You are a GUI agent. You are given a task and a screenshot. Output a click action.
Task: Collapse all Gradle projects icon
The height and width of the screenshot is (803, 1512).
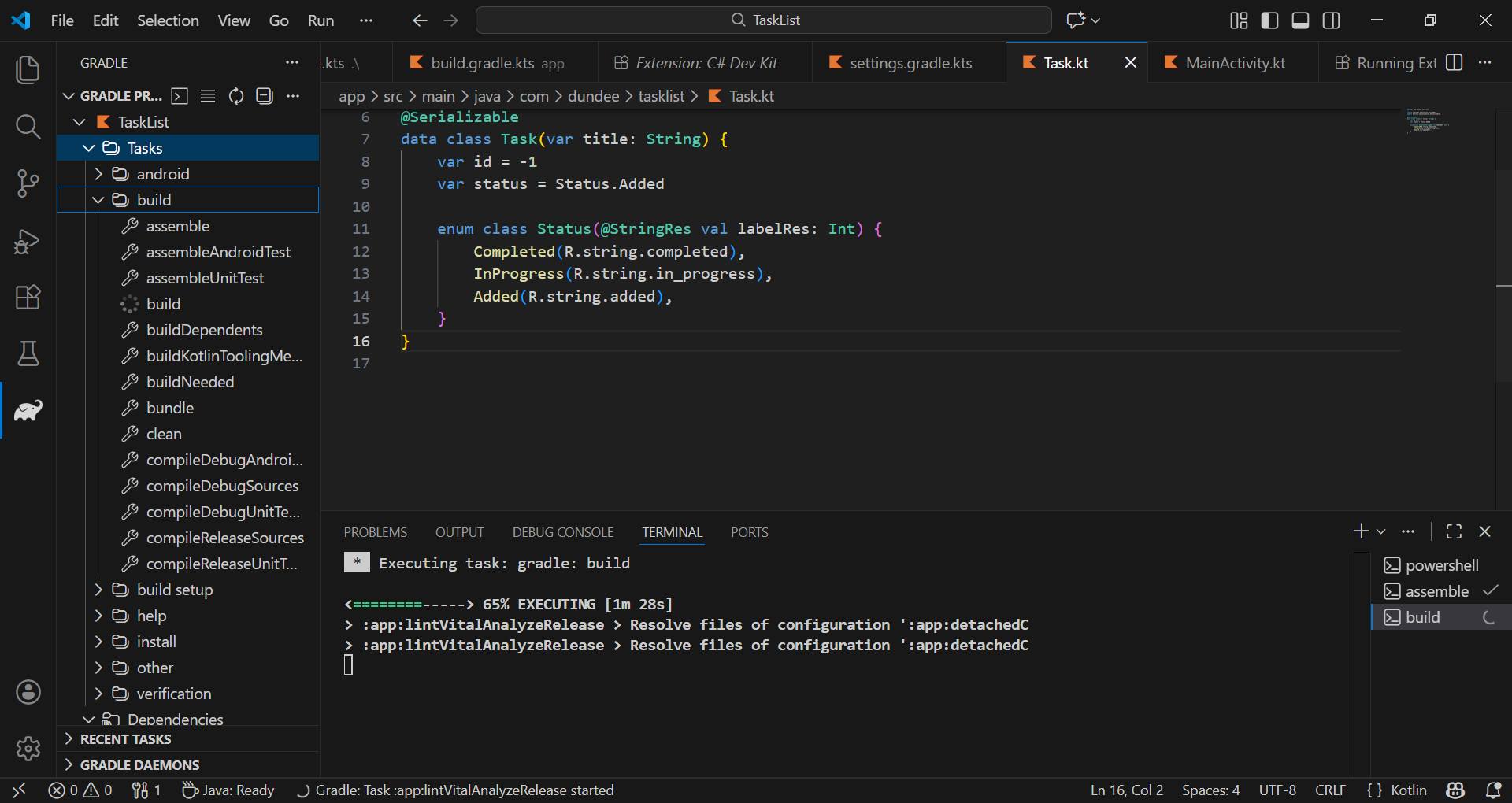(x=265, y=96)
